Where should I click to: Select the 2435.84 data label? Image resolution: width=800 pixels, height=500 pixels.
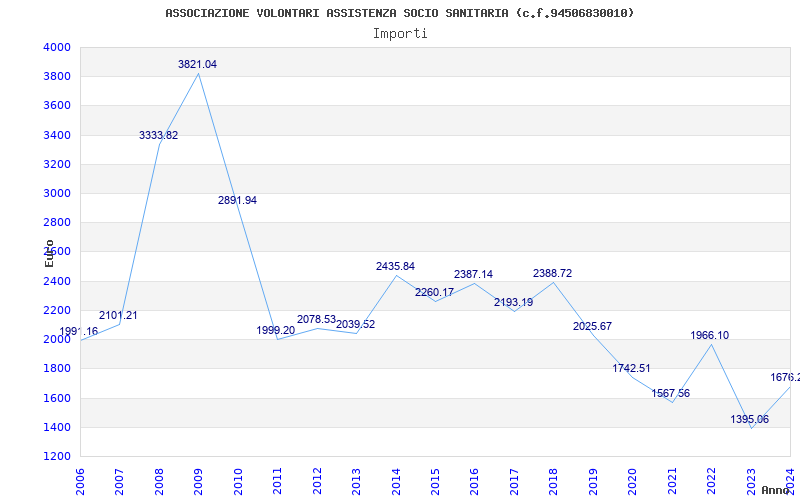click(x=395, y=266)
